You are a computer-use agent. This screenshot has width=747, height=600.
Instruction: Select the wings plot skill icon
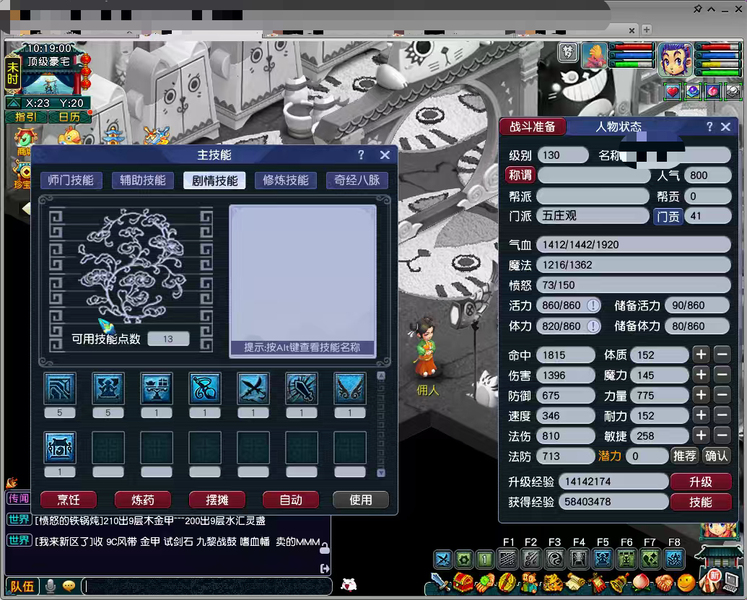tap(350, 388)
